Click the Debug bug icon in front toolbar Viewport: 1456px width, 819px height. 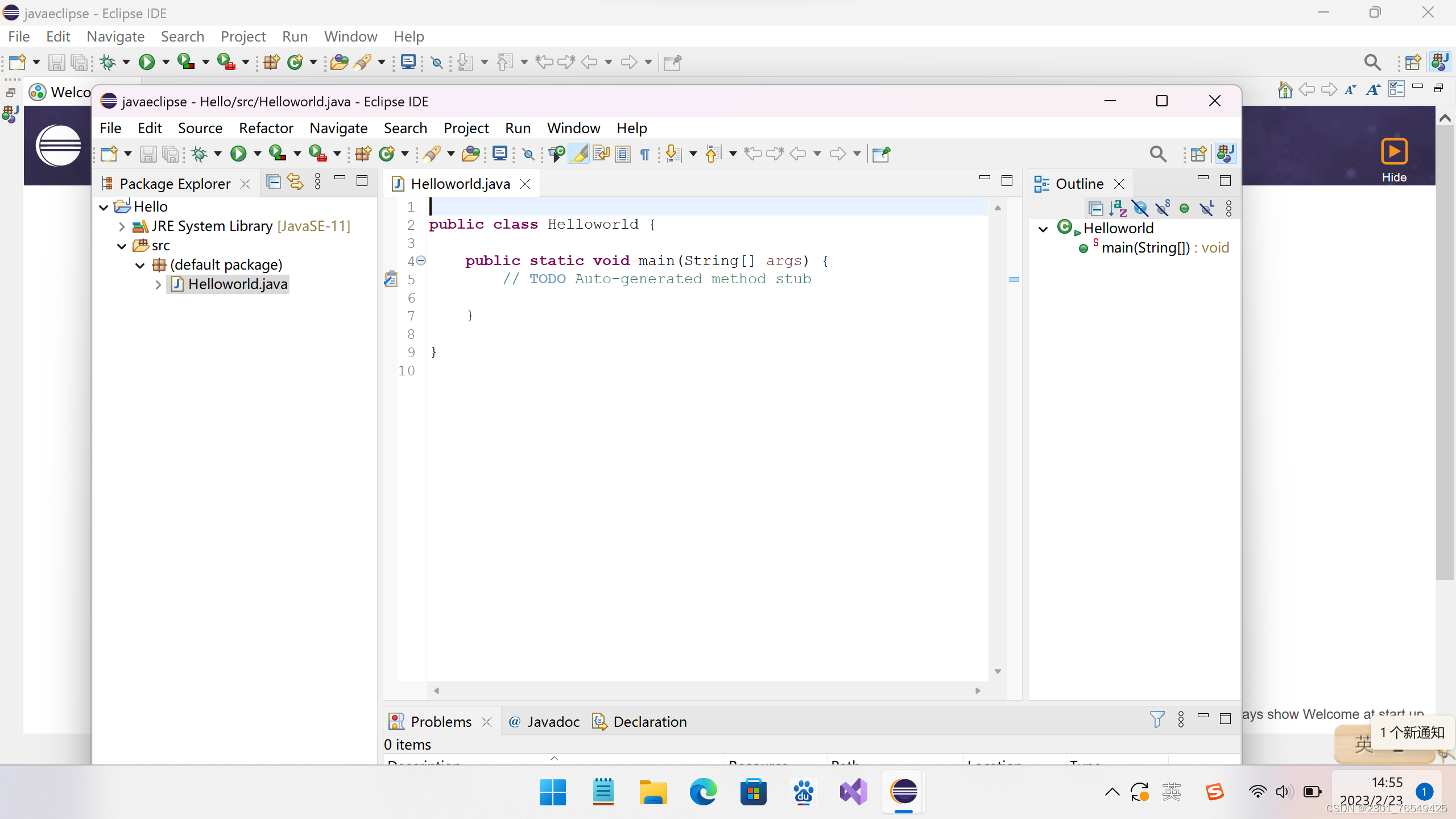(200, 154)
